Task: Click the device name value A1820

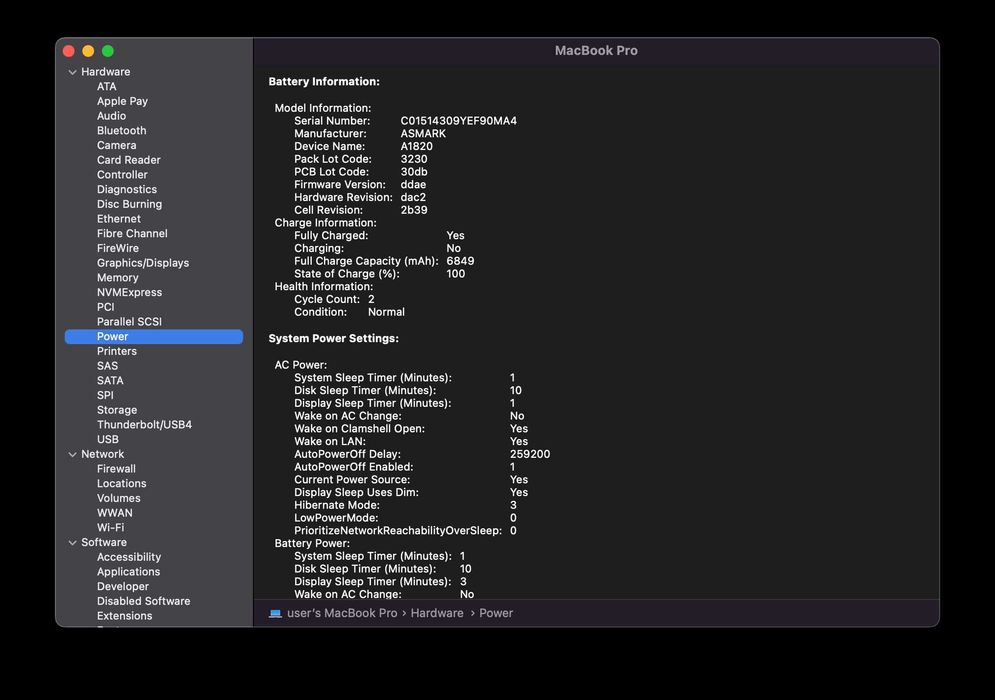Action: (416, 146)
